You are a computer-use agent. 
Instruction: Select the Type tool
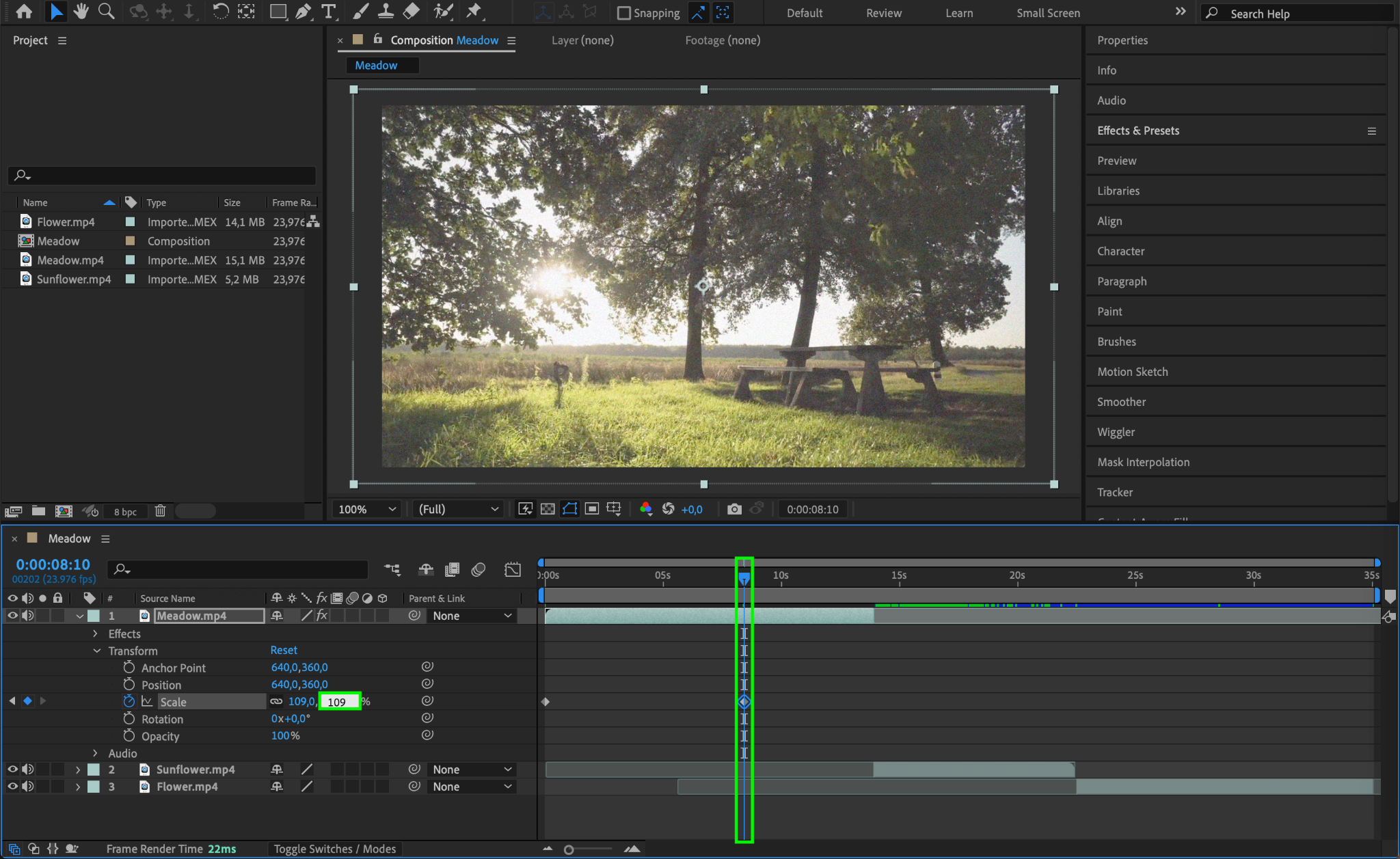tap(329, 12)
